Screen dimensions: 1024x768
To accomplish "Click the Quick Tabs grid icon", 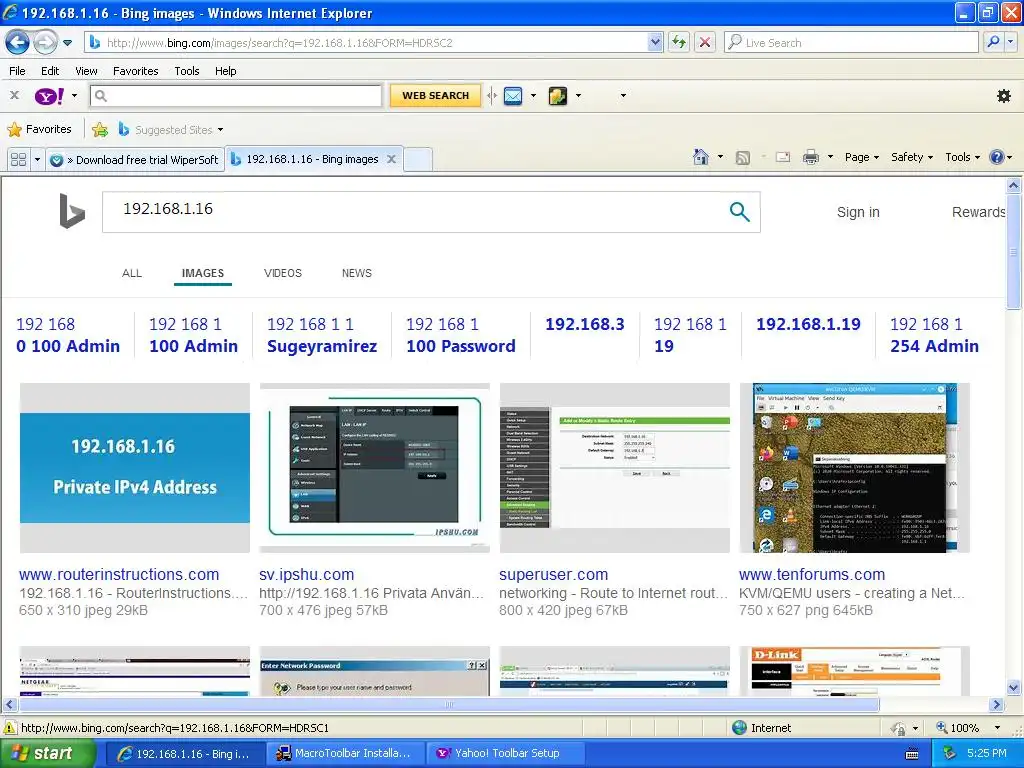I will (x=18, y=159).
